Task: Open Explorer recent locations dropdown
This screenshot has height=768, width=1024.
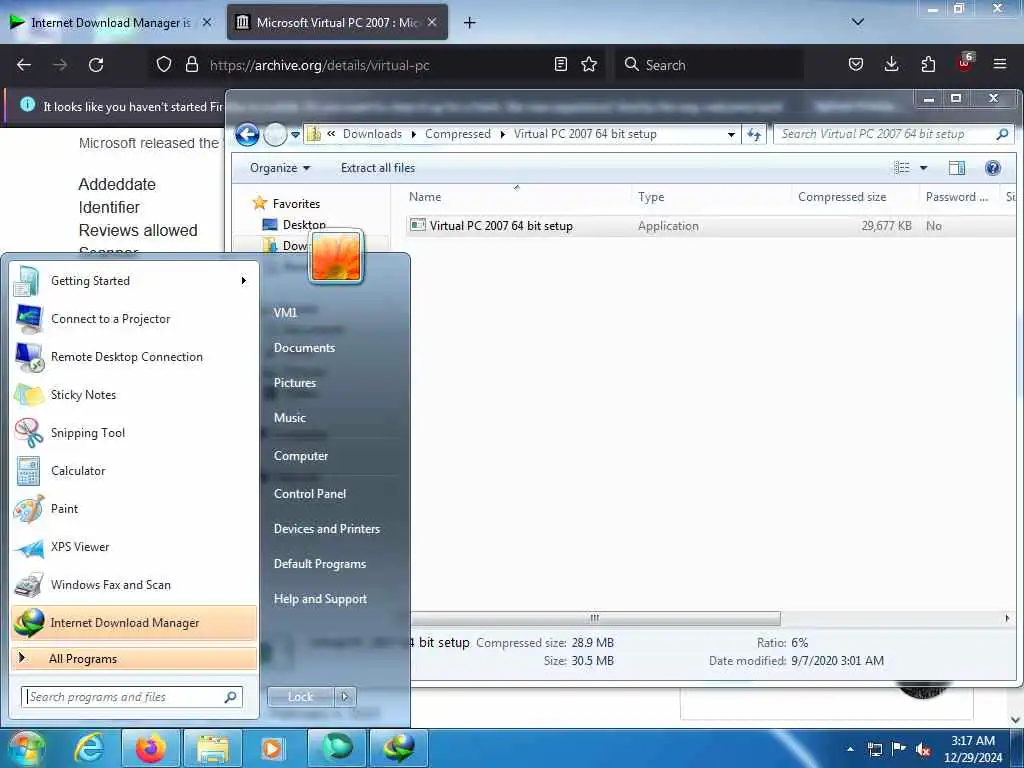Action: (x=295, y=135)
